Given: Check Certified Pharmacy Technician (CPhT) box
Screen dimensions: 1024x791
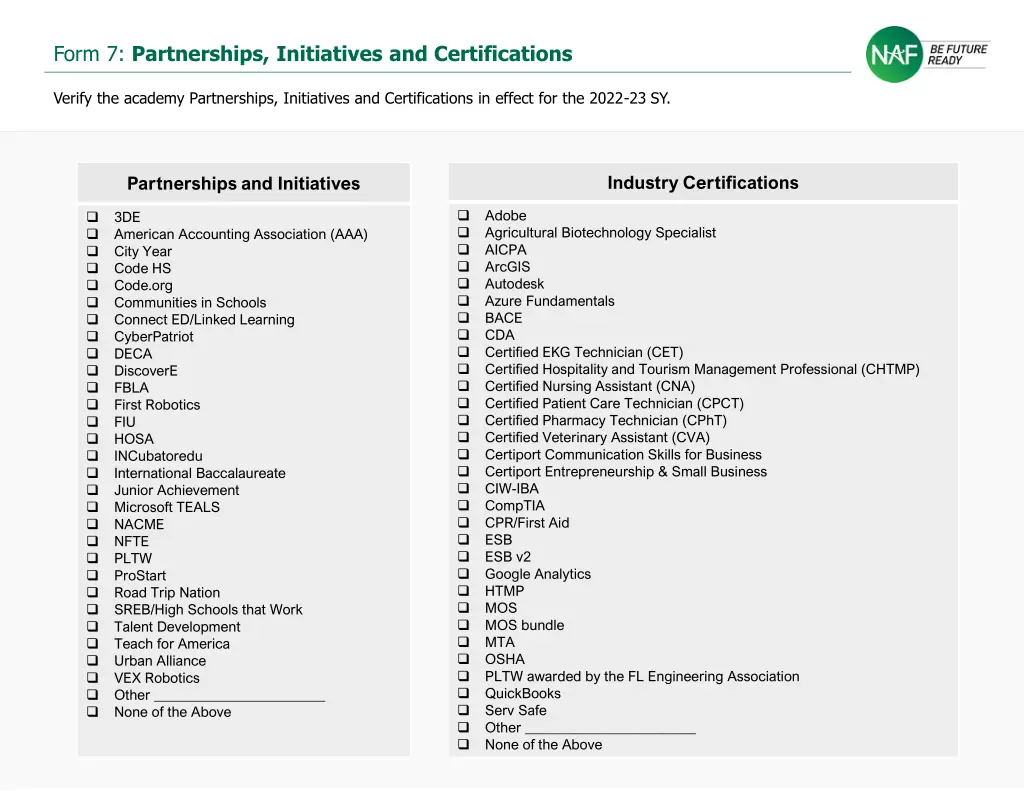Looking at the screenshot, I should (x=463, y=419).
